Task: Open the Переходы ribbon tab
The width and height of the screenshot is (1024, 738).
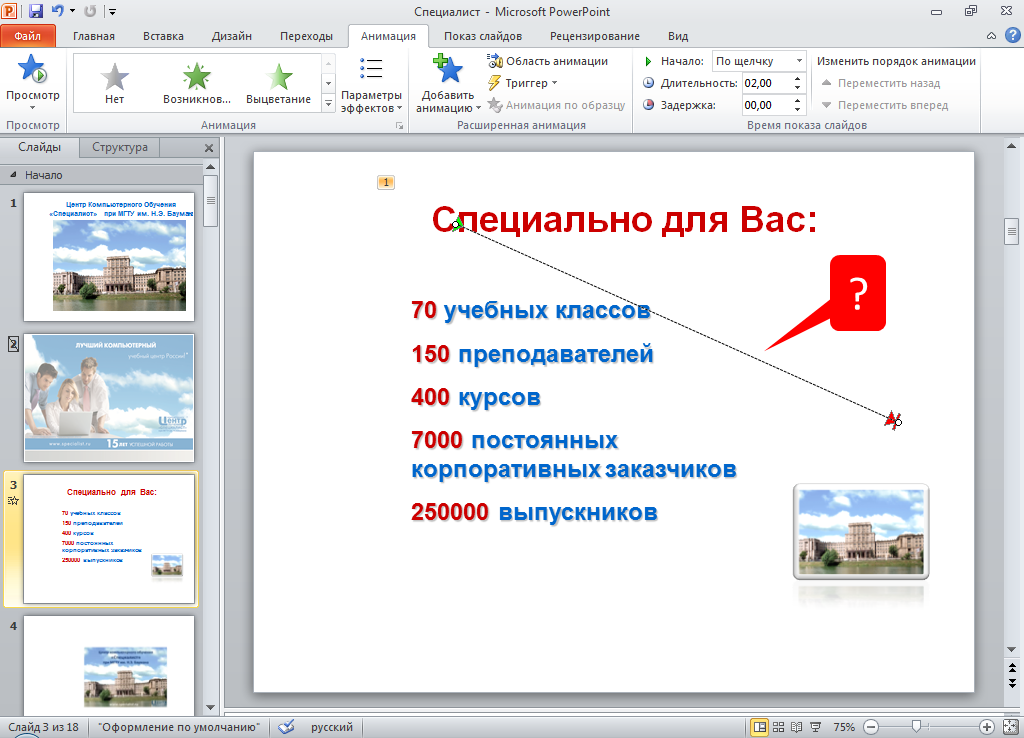Action: click(x=306, y=36)
